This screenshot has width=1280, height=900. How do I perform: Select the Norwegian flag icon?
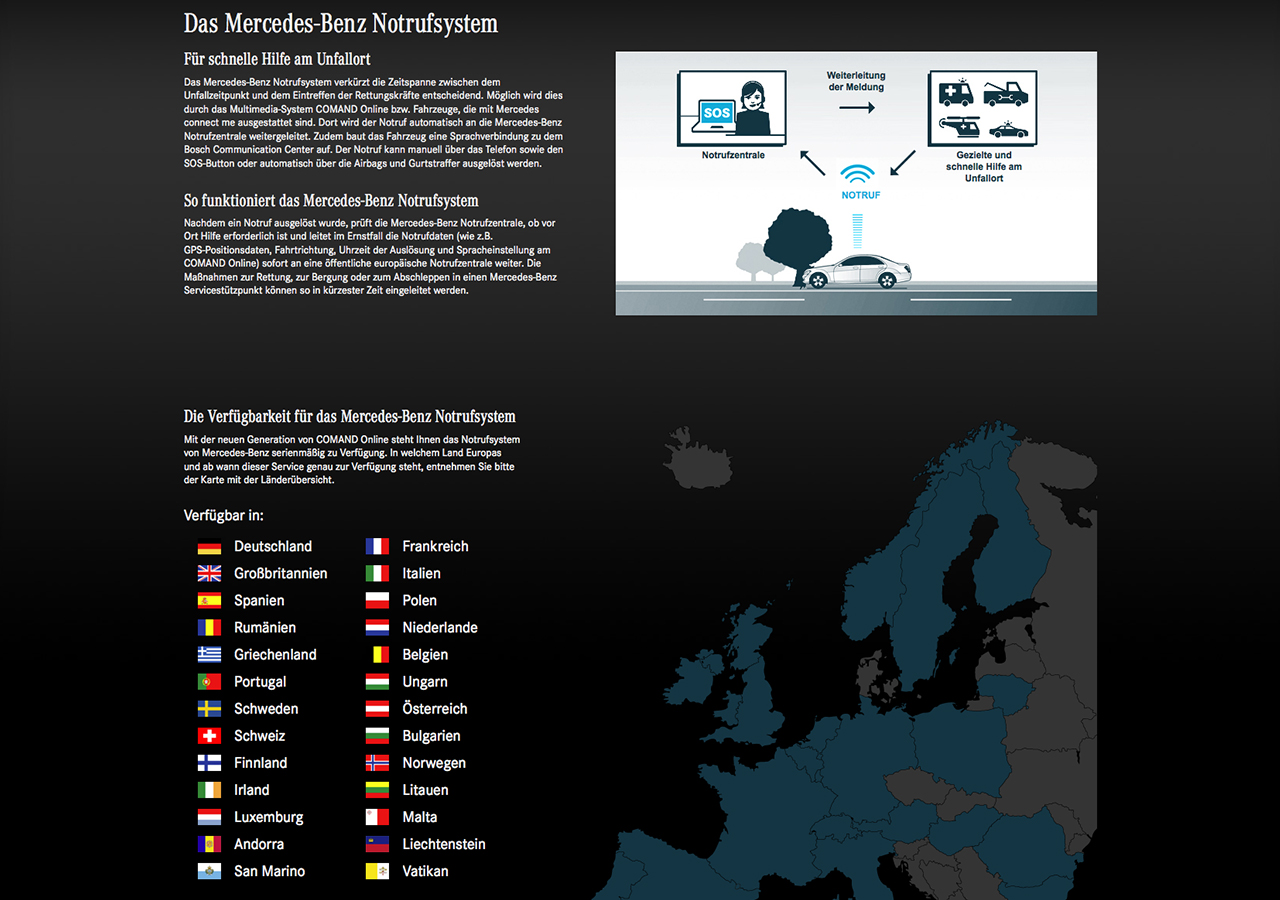(377, 763)
